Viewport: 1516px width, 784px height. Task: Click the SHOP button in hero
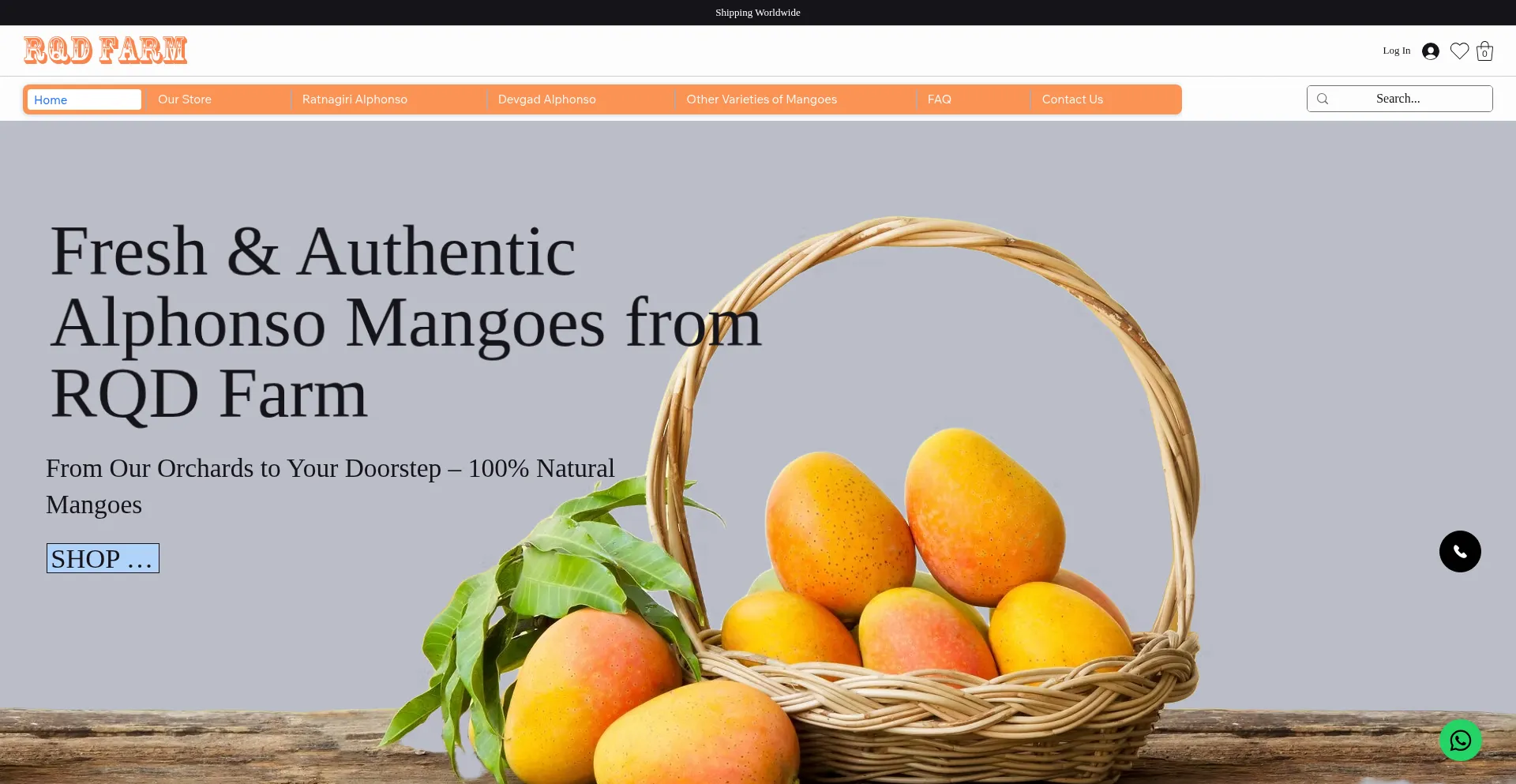pyautogui.click(x=103, y=558)
